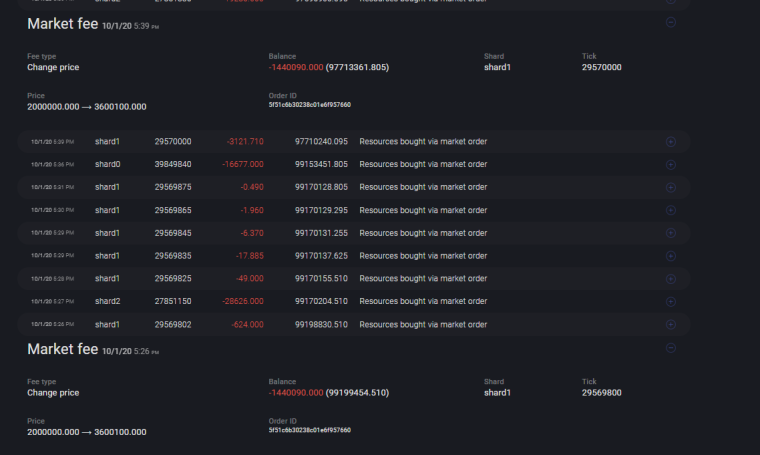Click balance 99170155.510

(x=321, y=279)
